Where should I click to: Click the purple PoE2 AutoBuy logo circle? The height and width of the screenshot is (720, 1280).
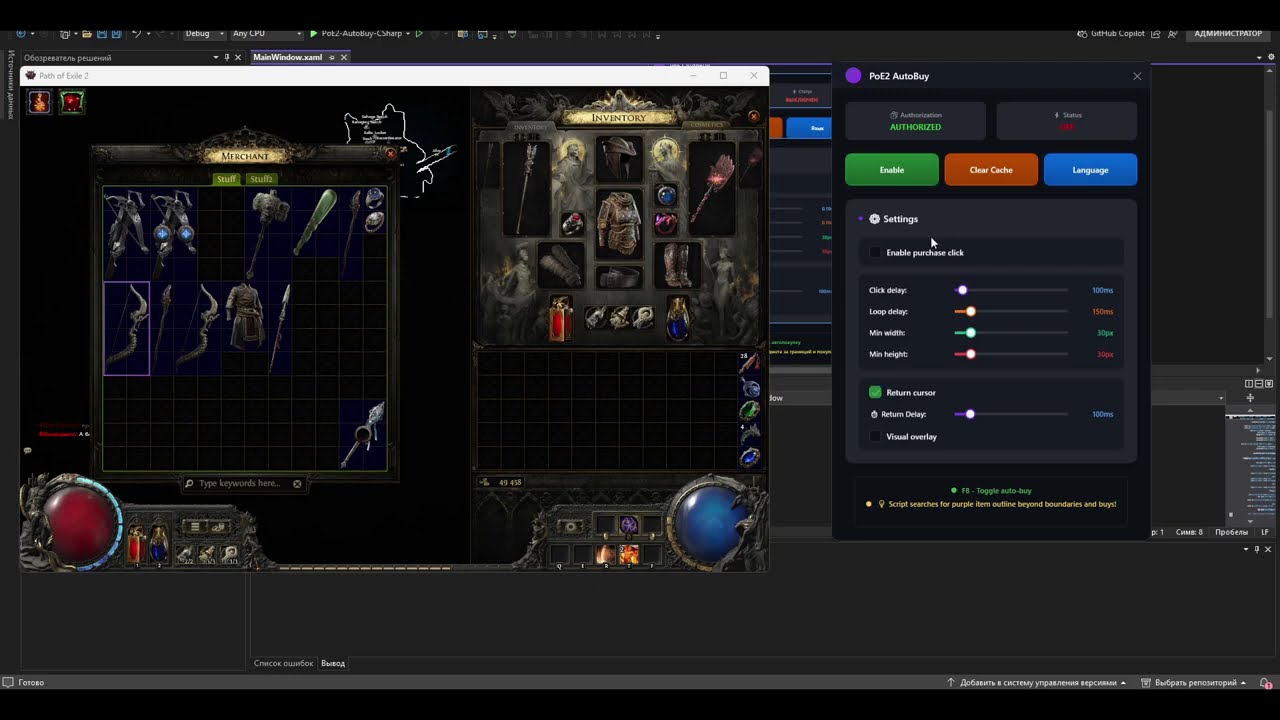[853, 76]
